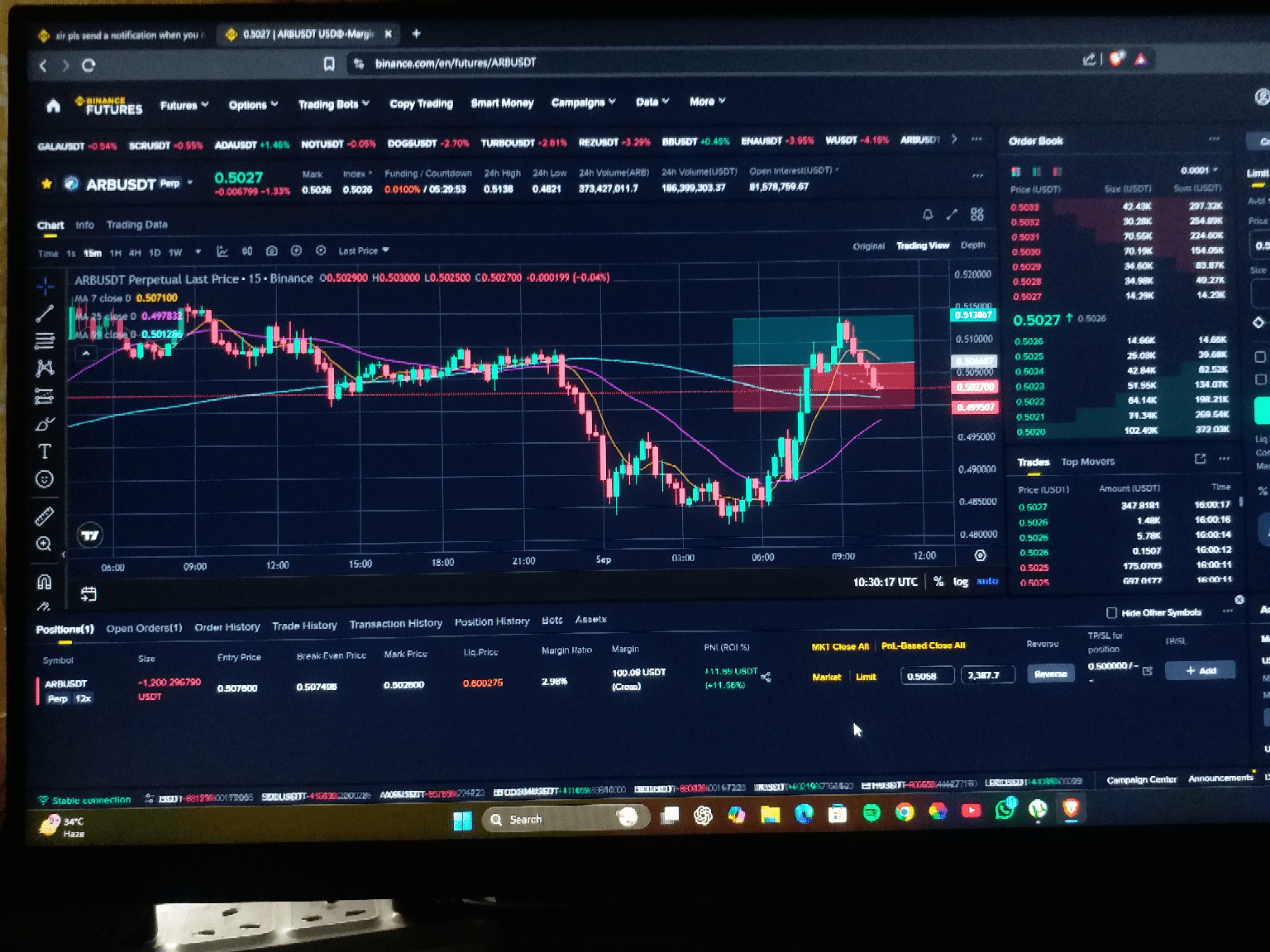Take a chart snapshot with camera icon
Screen dimensions: 1270x952
[271, 251]
